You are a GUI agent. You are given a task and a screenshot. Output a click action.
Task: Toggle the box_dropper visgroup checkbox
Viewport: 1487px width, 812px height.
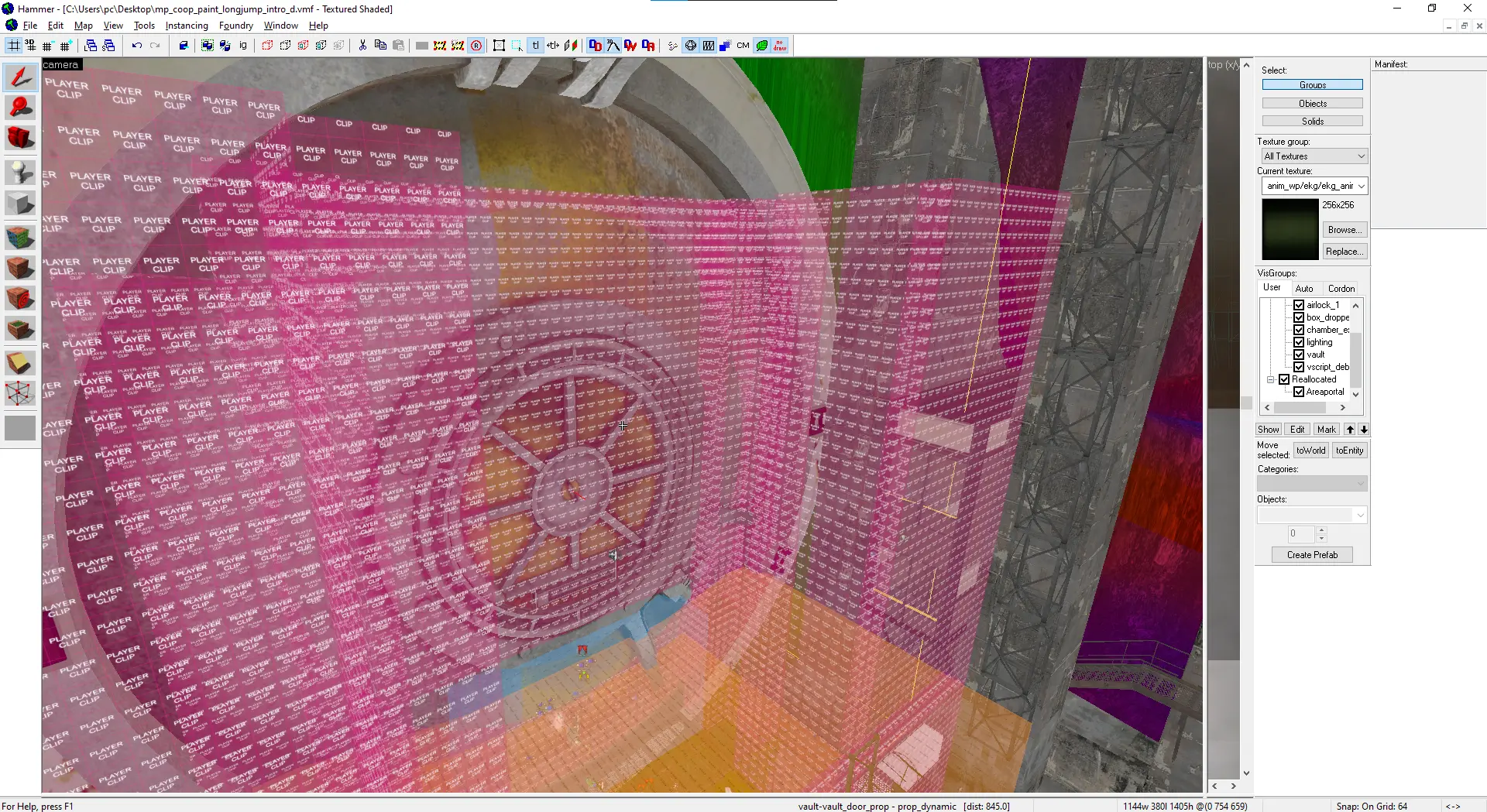pyautogui.click(x=1299, y=317)
